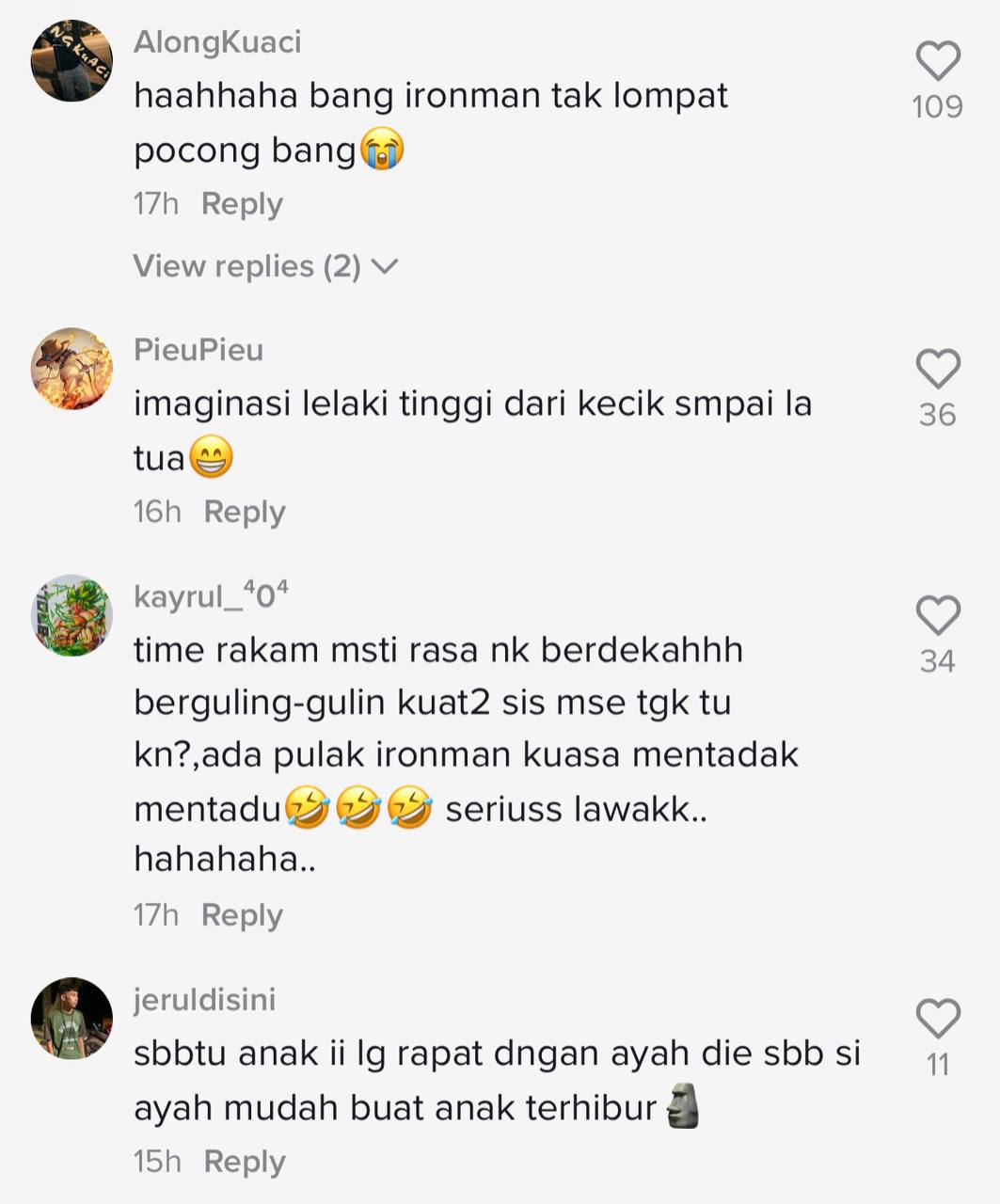The width and height of the screenshot is (1000, 1204).
Task: Open AlongKuaci username link
Action: pos(217,42)
